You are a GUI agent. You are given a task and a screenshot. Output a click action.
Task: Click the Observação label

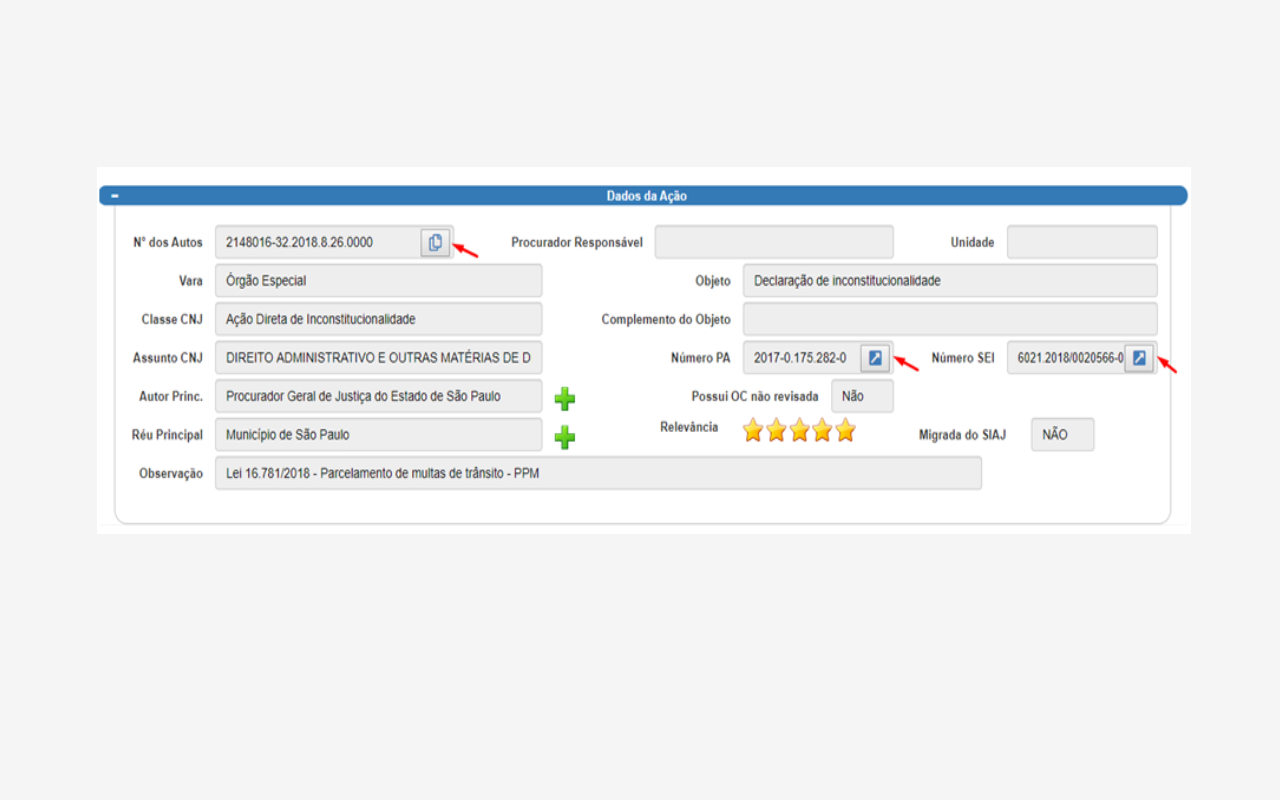(171, 473)
